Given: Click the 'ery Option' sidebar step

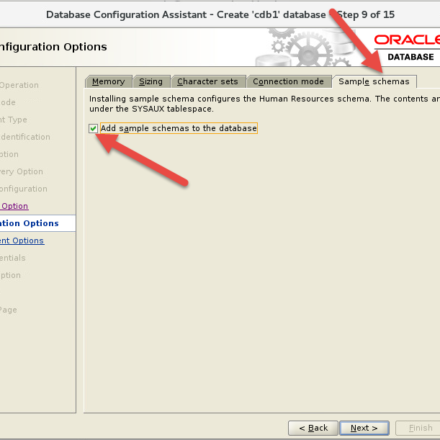Looking at the screenshot, I should [x=22, y=172].
